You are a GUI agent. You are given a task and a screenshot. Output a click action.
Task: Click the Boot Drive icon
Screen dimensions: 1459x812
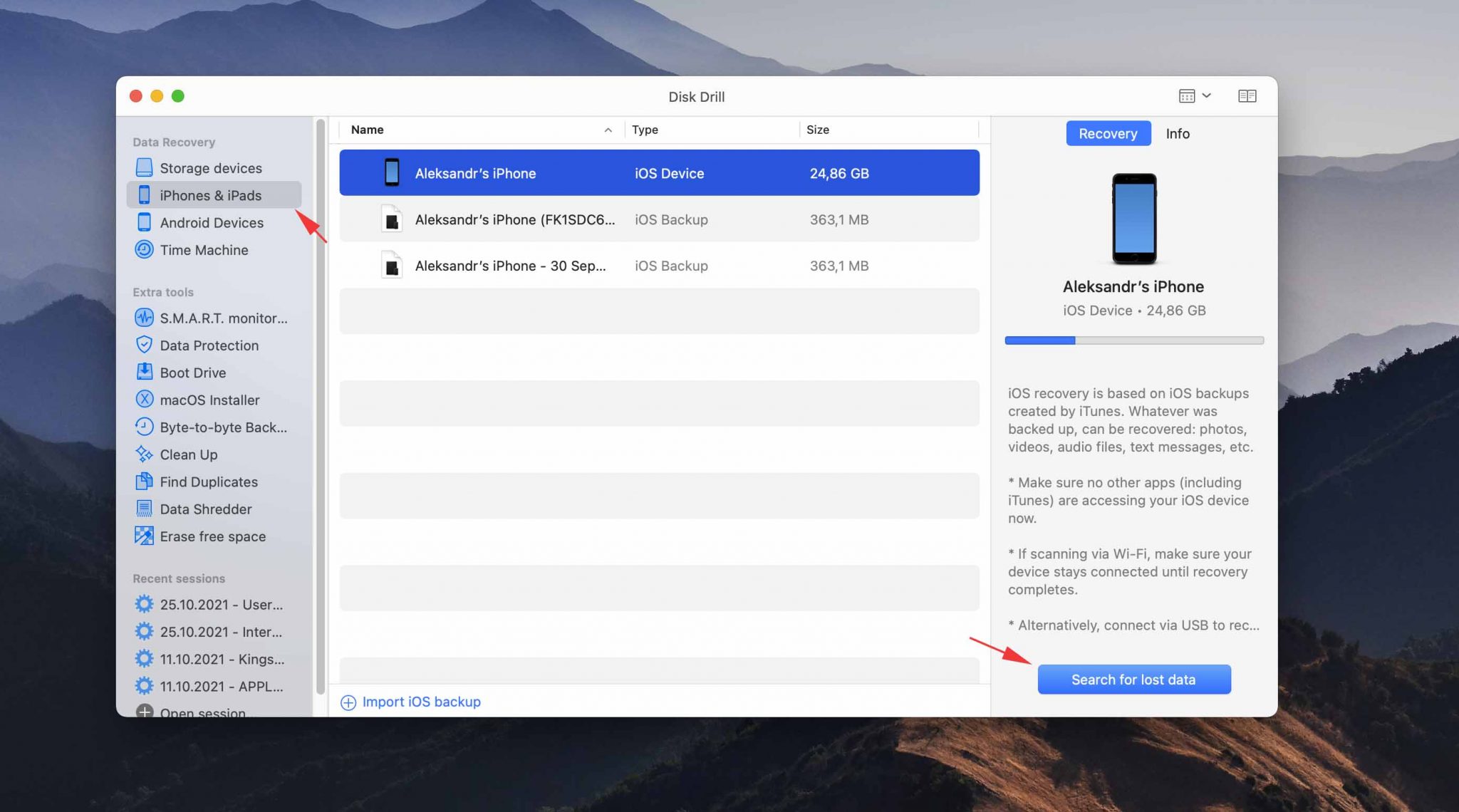[144, 372]
